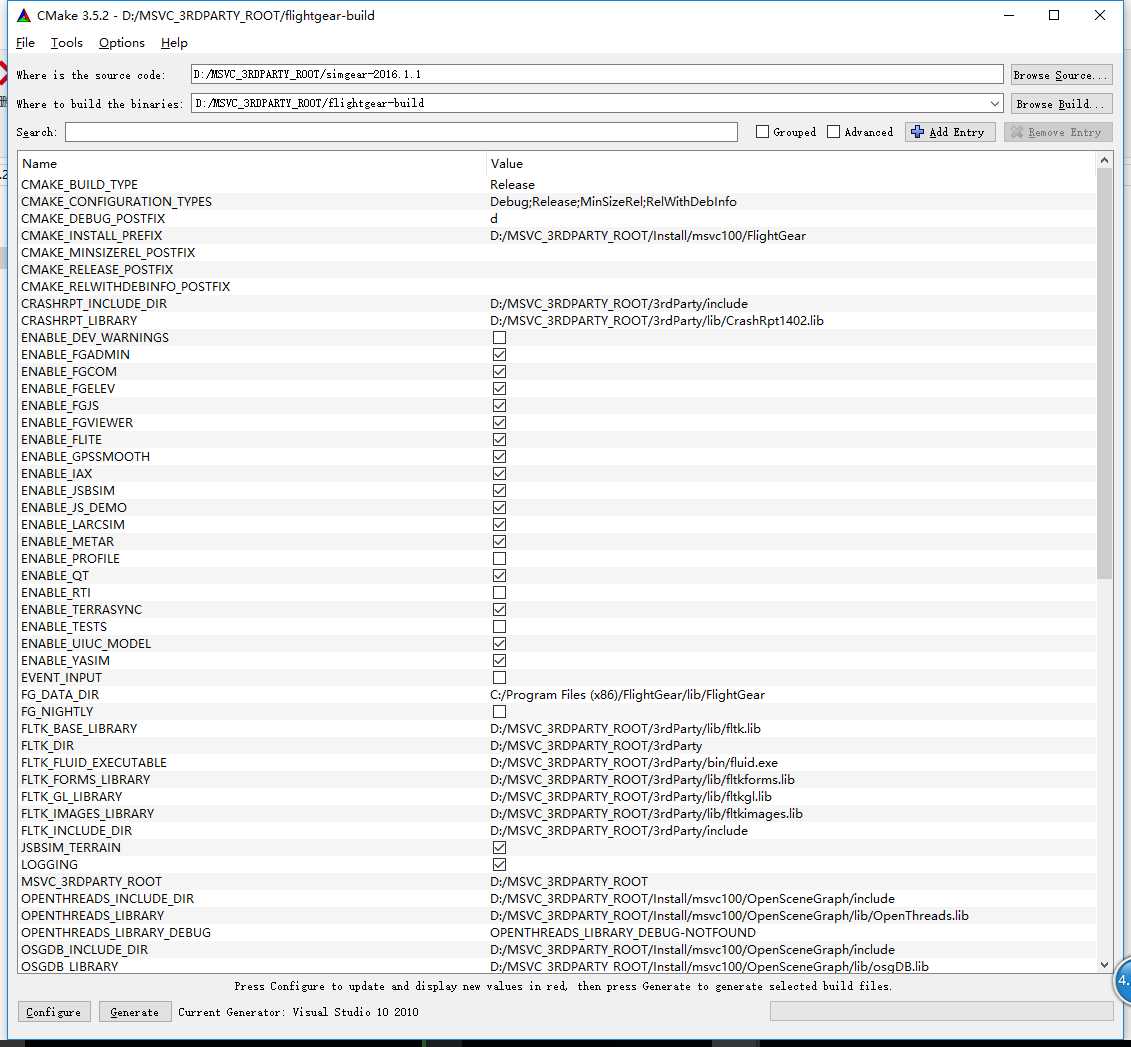This screenshot has width=1131, height=1047.
Task: Select the CMAKE_INSTALL_PREFIX value path
Action: point(648,236)
